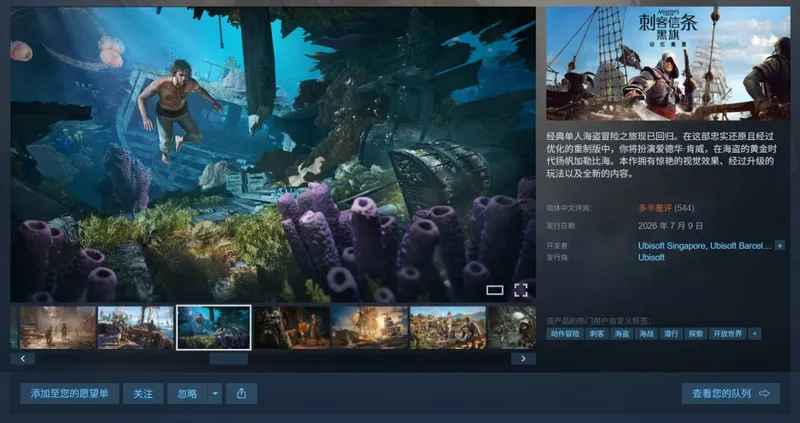Screen dimensions: 800x423
Task: Click the 关注 follow button
Action: [143, 393]
